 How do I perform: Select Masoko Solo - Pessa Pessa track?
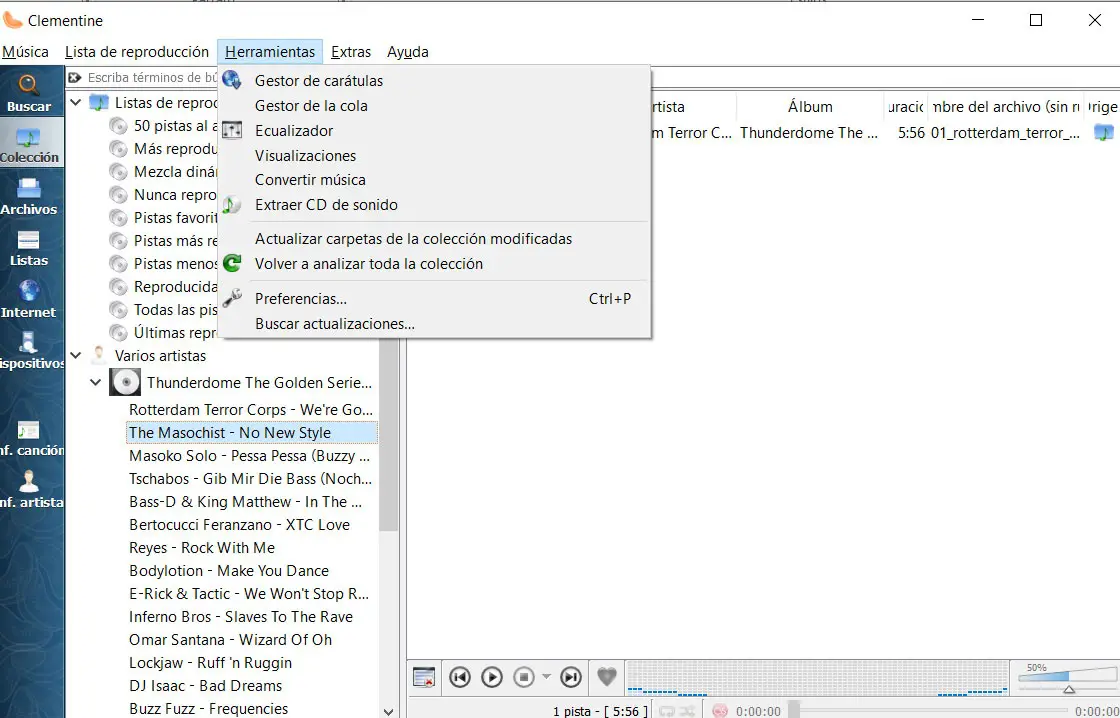(x=249, y=456)
